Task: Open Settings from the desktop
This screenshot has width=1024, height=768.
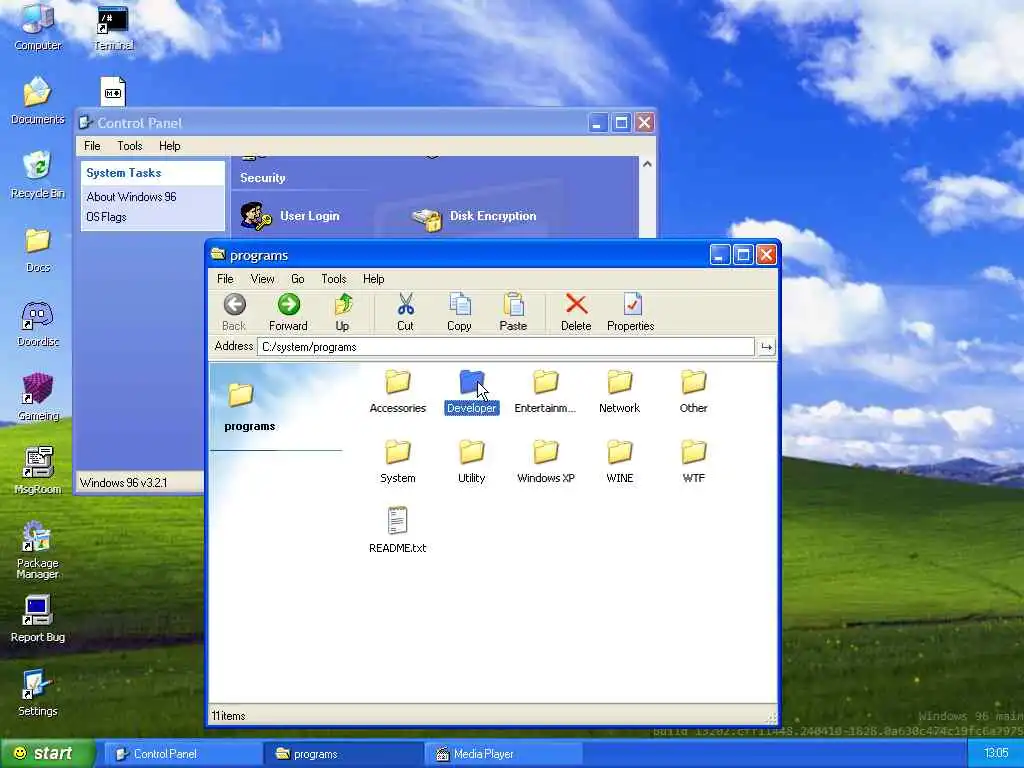Action: point(37,693)
